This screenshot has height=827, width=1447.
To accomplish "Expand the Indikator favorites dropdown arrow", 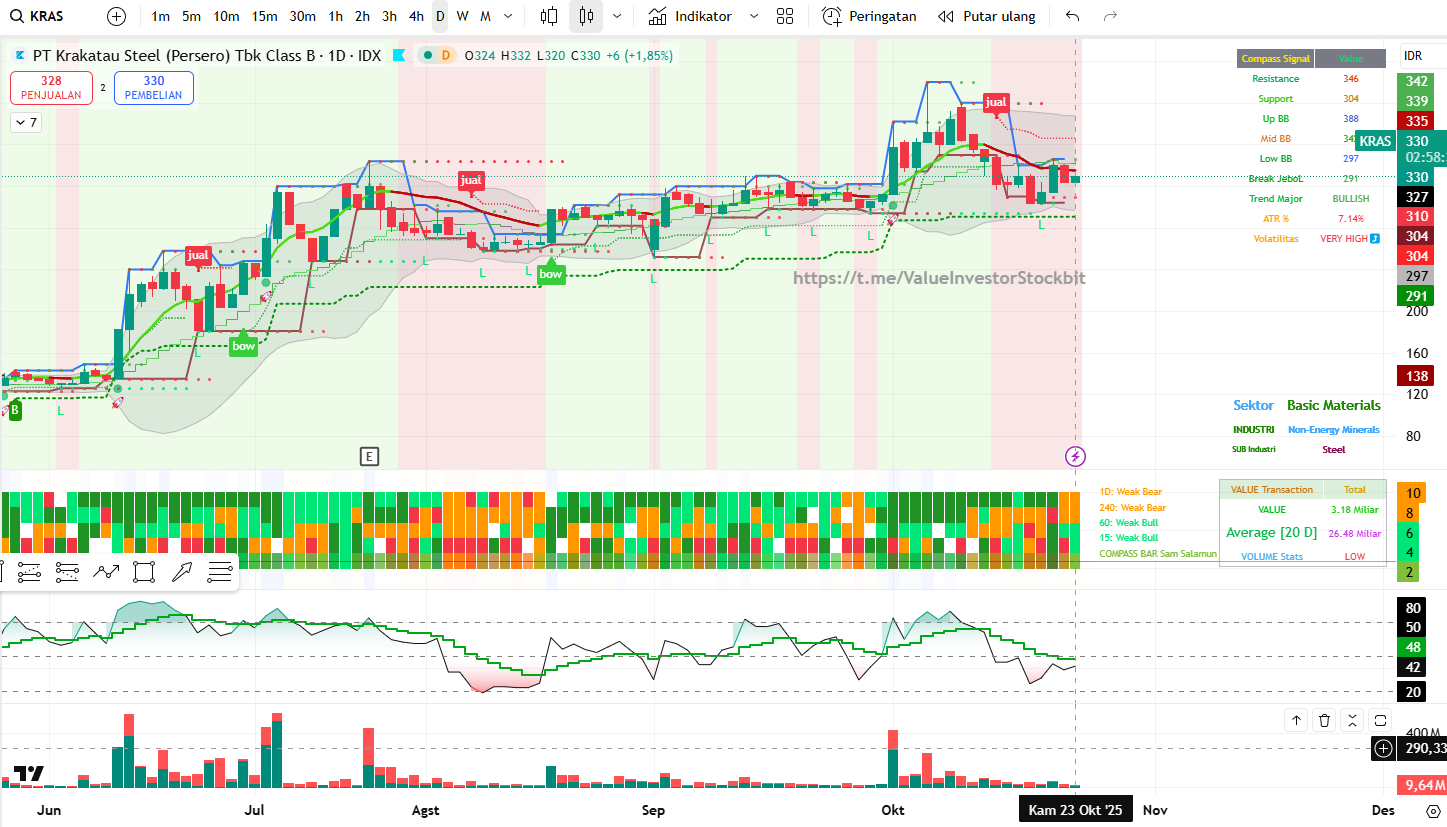I will [x=754, y=16].
